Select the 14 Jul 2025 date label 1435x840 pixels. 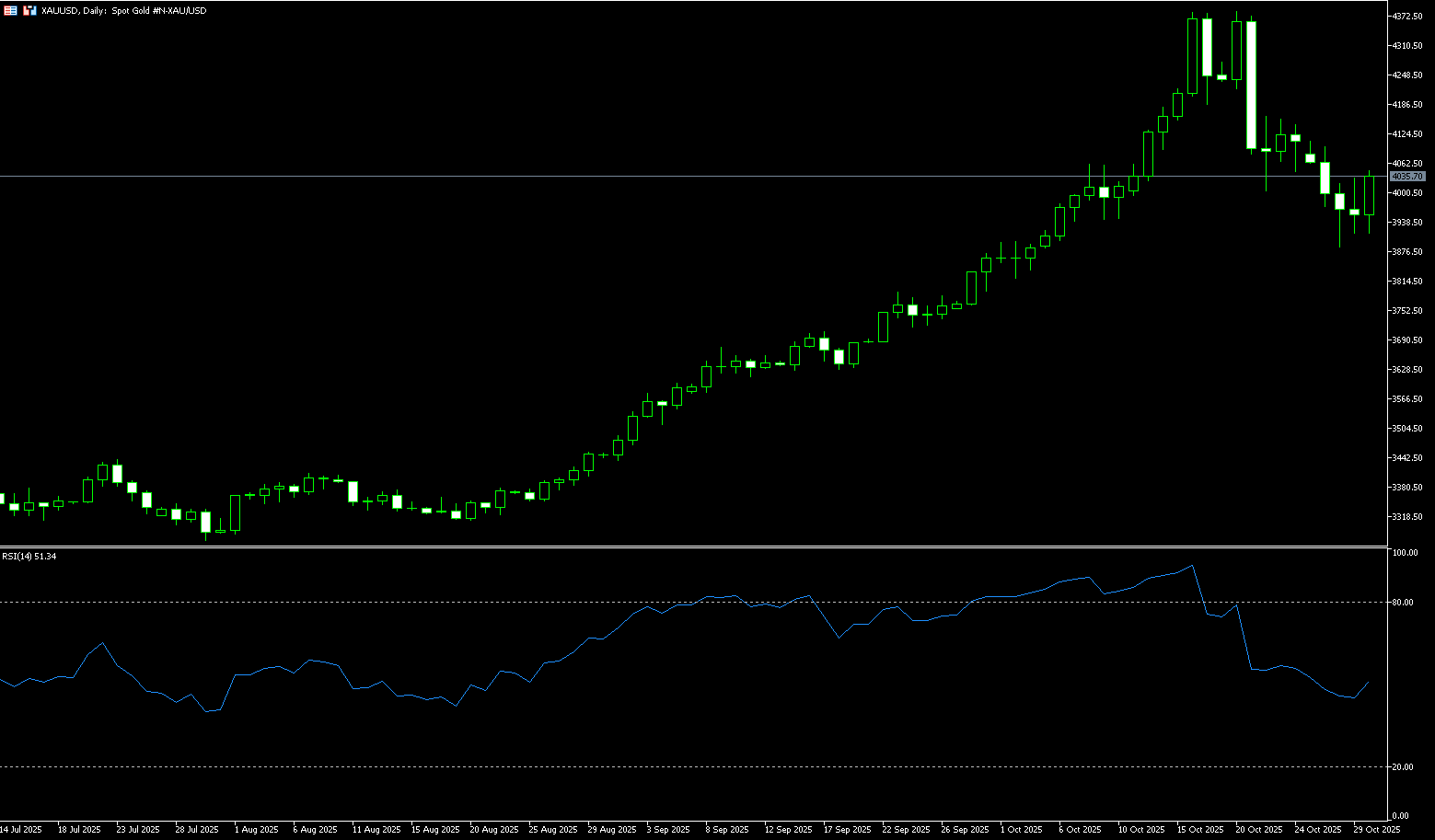click(21, 830)
